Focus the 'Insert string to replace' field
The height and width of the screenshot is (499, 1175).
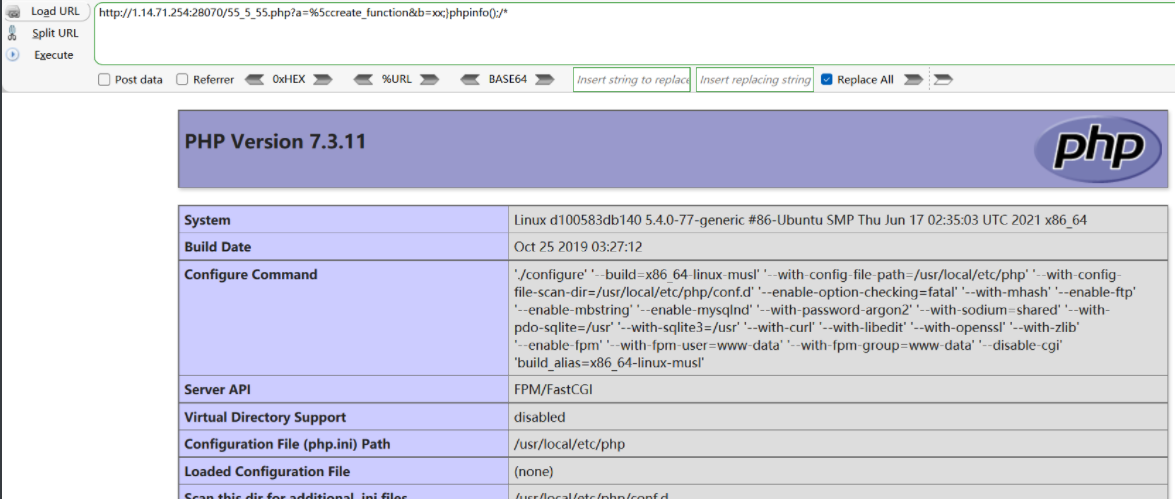(632, 79)
